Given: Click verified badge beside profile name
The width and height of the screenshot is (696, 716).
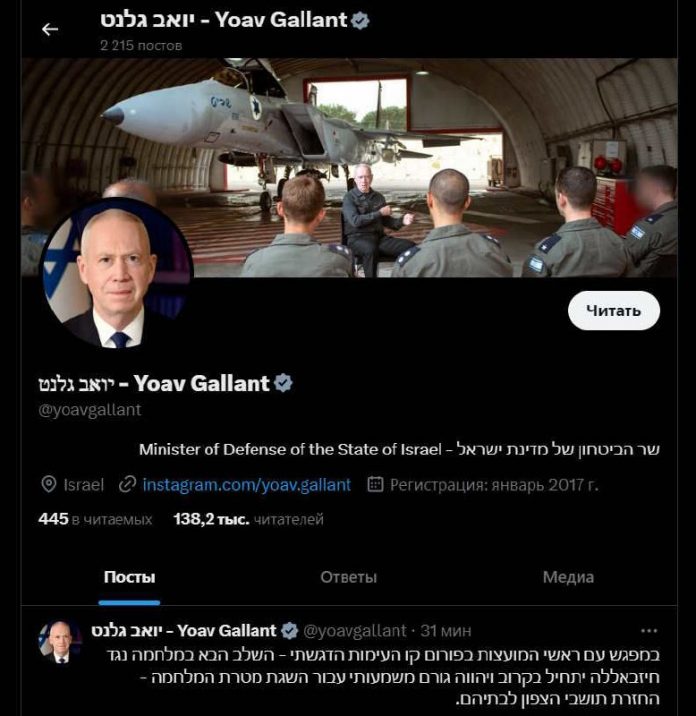Looking at the screenshot, I should point(283,382).
